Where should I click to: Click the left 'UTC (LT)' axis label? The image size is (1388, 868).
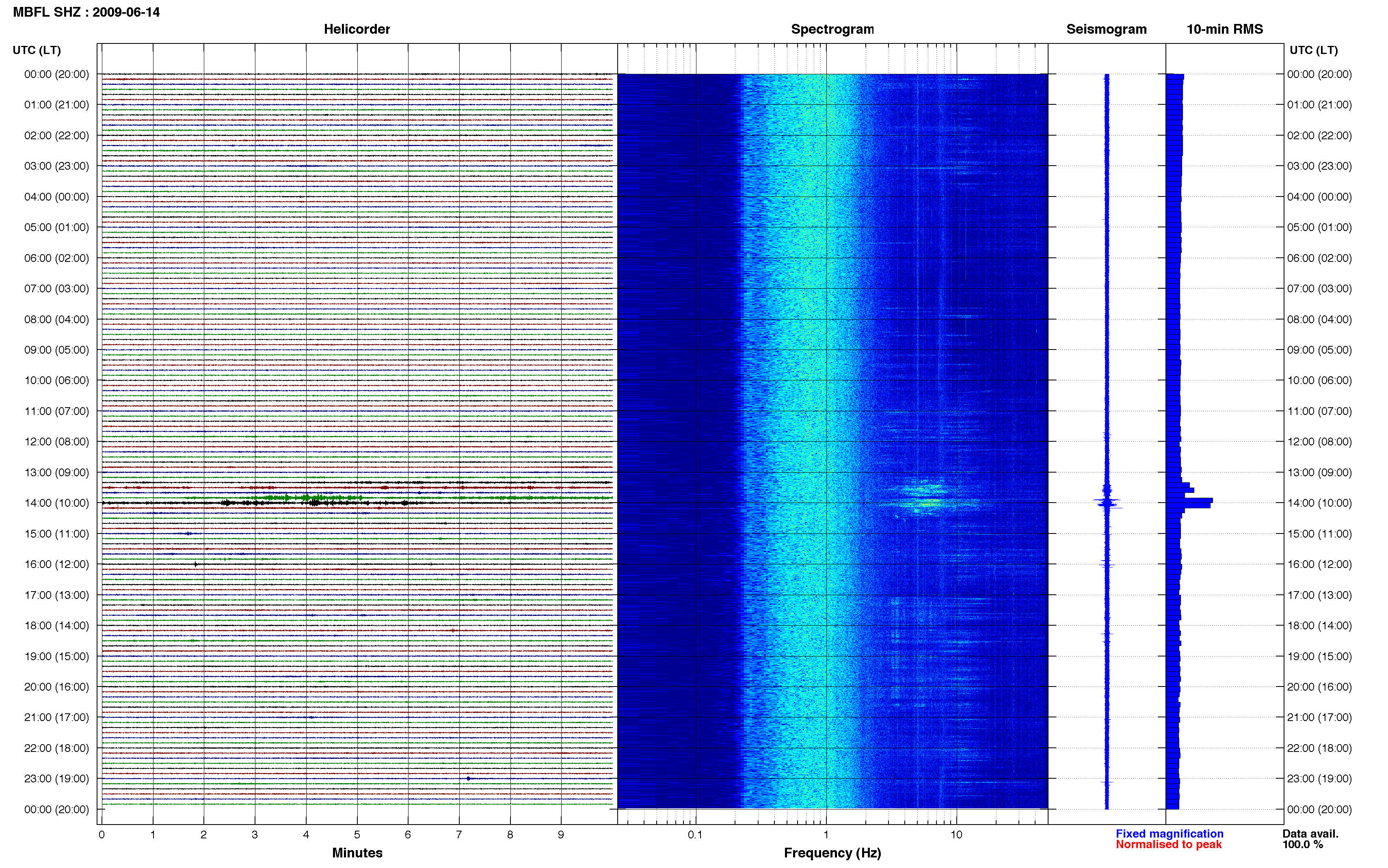point(37,50)
